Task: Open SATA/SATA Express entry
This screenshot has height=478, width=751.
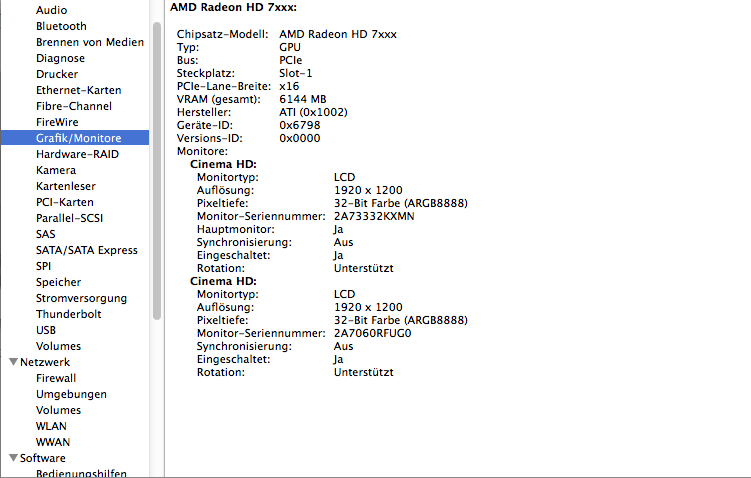Action: [87, 250]
